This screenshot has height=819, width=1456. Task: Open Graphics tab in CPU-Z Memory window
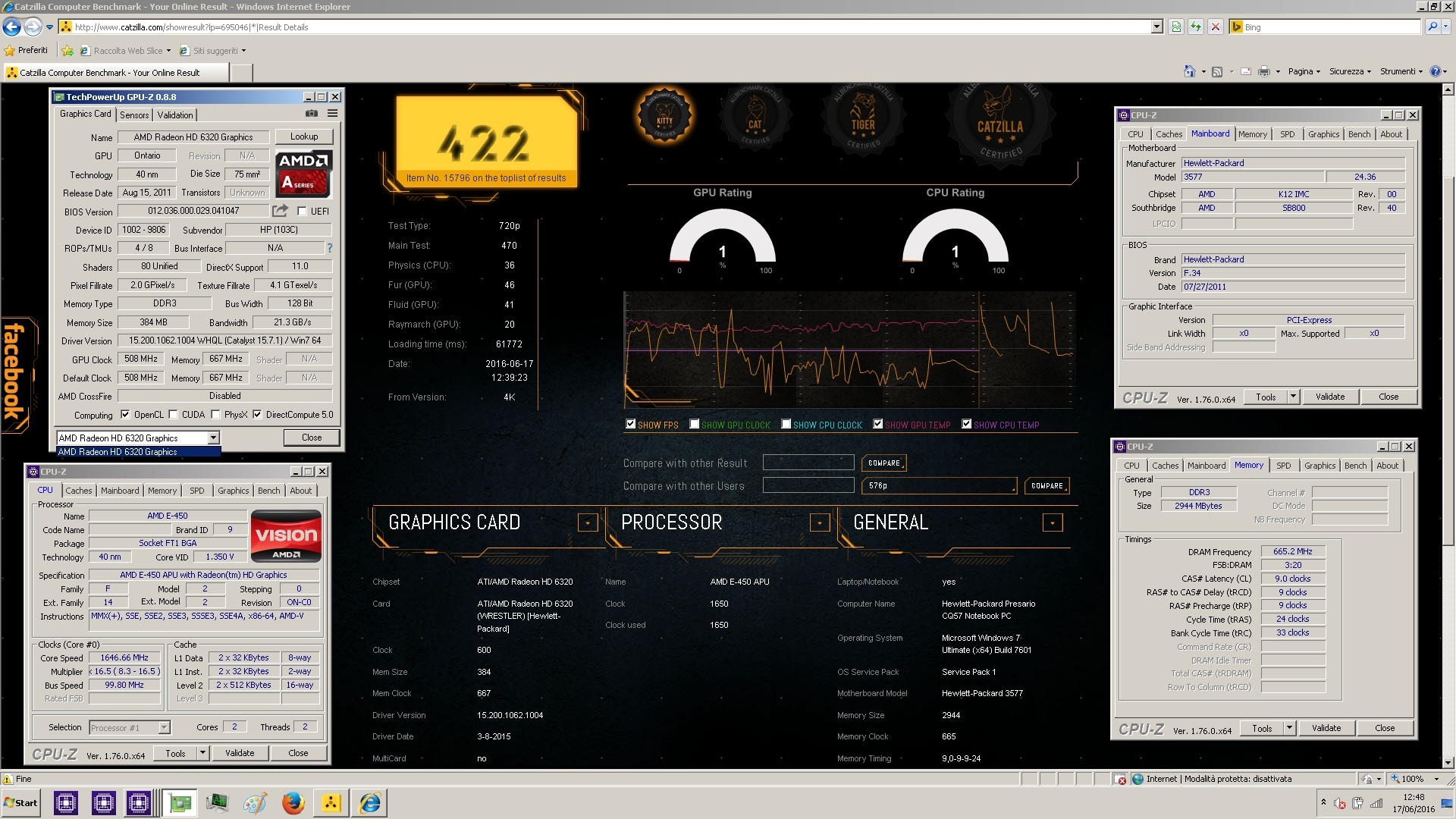click(1319, 466)
